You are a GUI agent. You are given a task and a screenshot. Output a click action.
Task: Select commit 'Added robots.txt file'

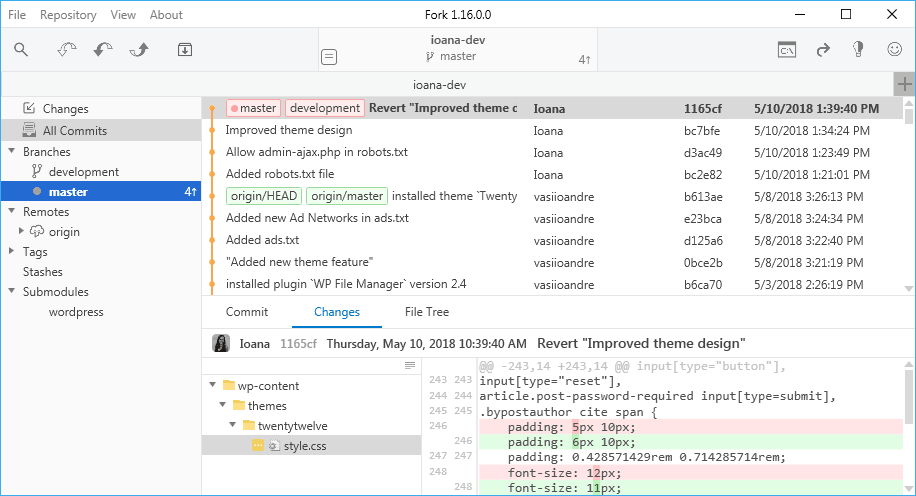[x=553, y=174]
